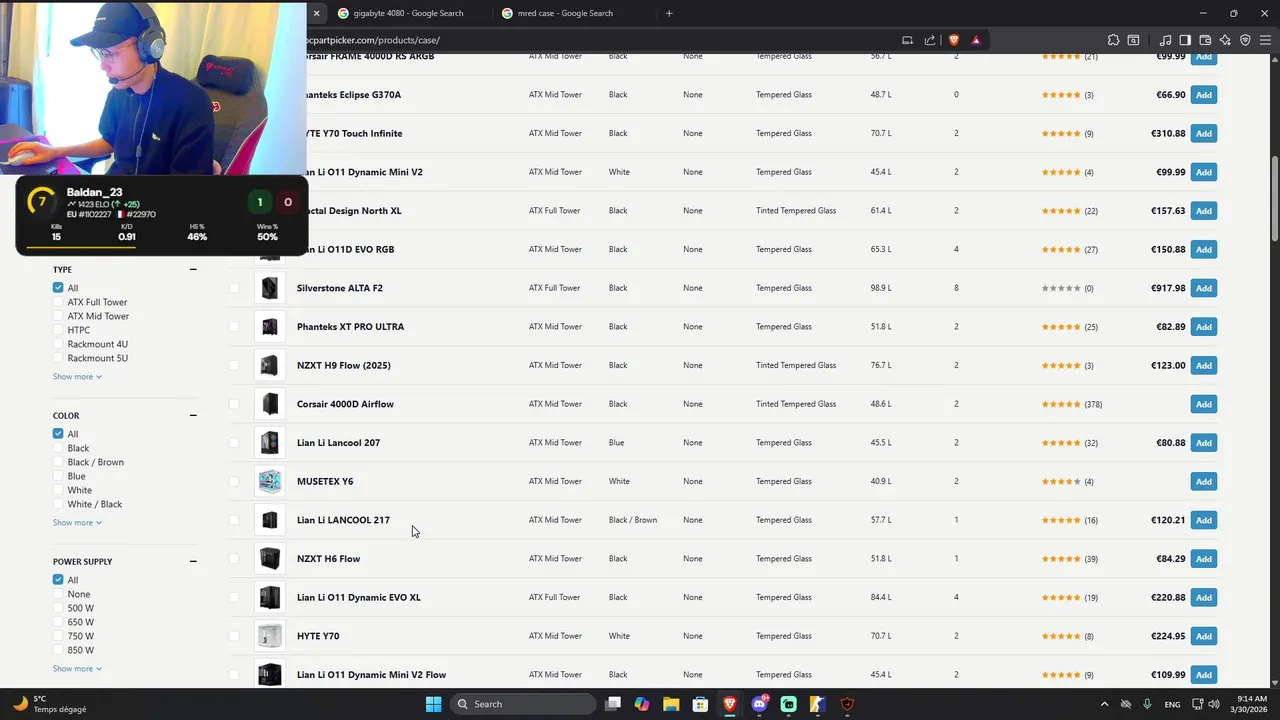
Task: Check the Blue color filter
Action: (58, 476)
